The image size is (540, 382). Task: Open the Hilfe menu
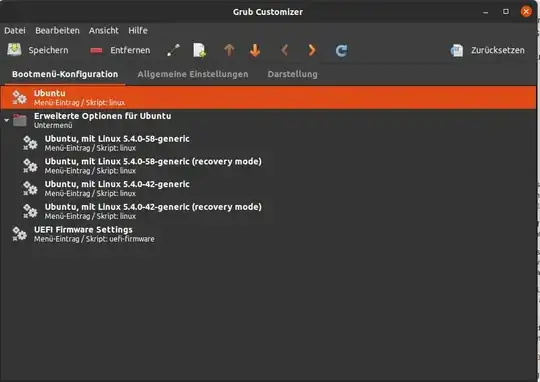[138, 30]
